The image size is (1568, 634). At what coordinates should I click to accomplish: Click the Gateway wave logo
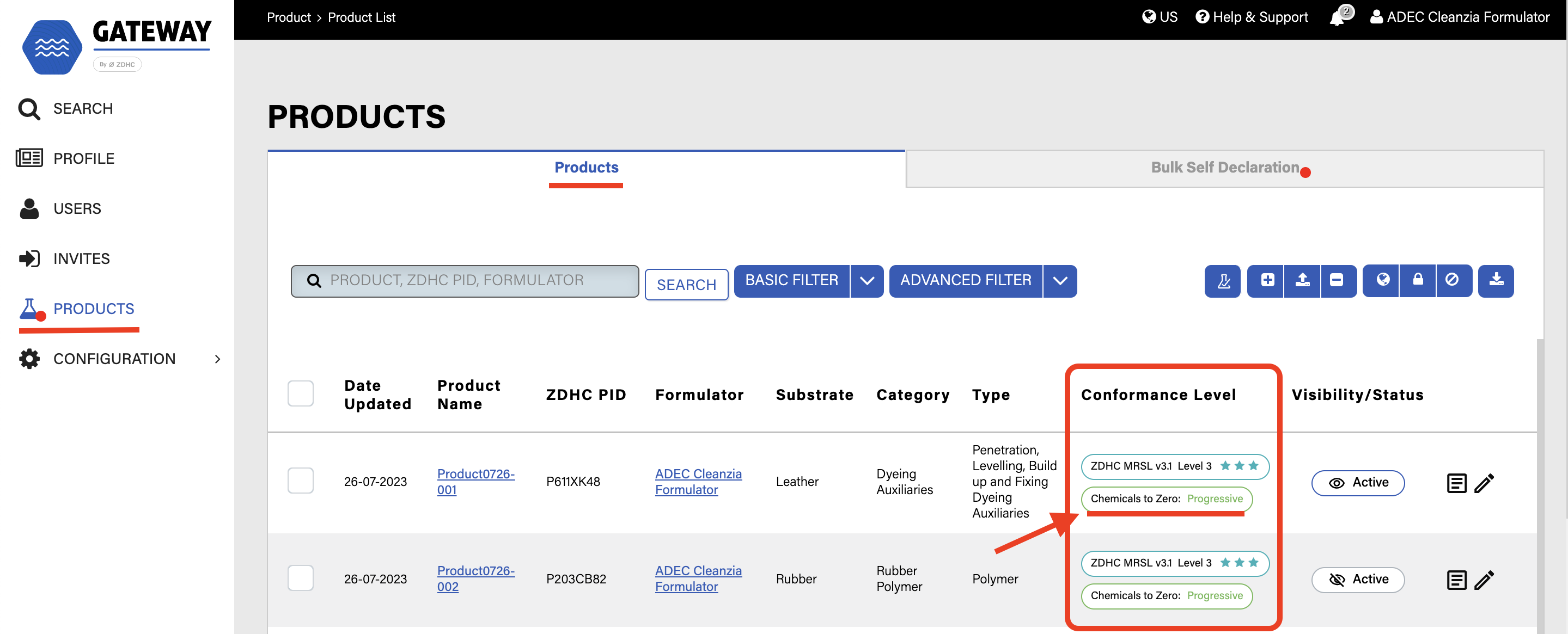point(52,47)
